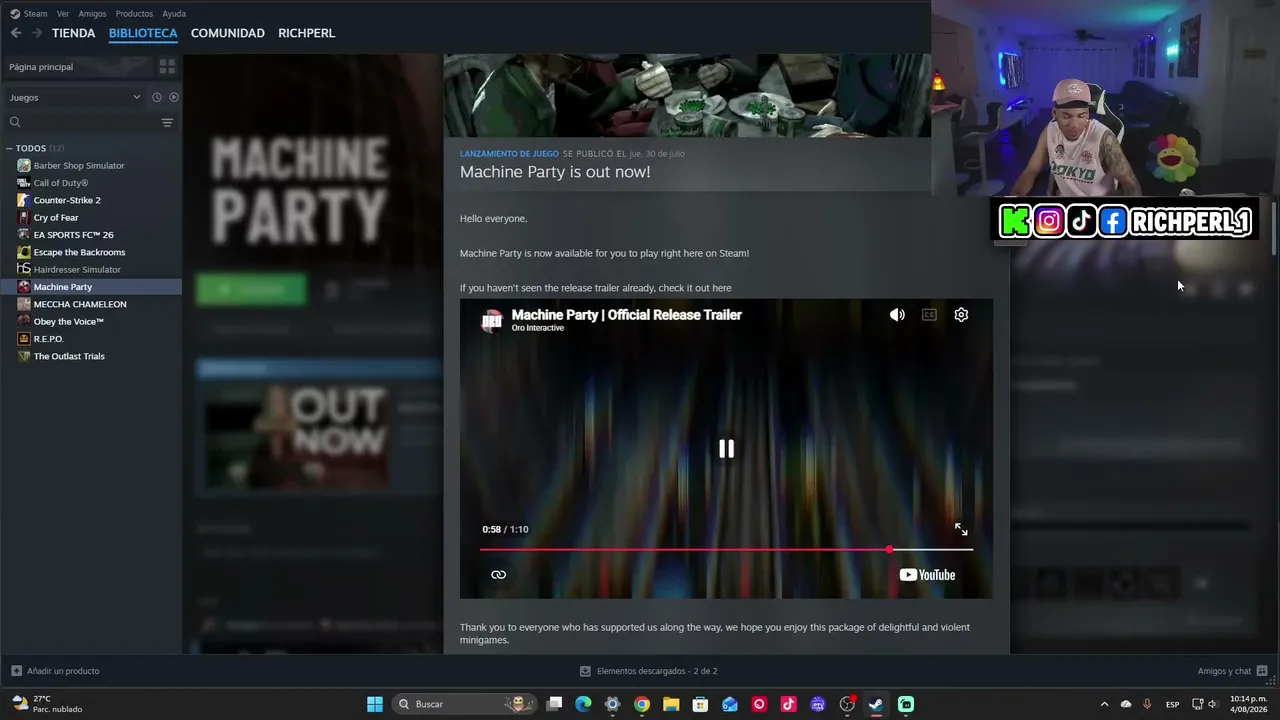Show recently played games via clock icon

point(157,97)
